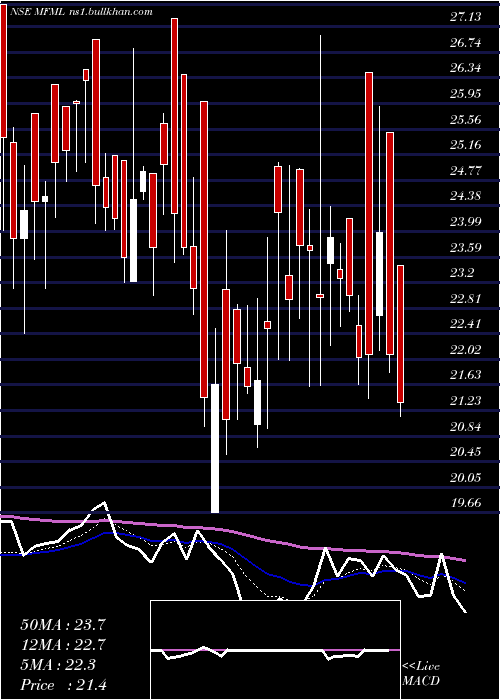Click inside the MACD inset panel

(275, 650)
